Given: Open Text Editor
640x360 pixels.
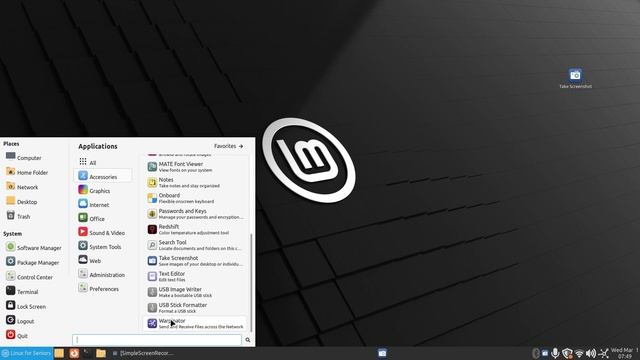Looking at the screenshot, I should pos(196,276).
